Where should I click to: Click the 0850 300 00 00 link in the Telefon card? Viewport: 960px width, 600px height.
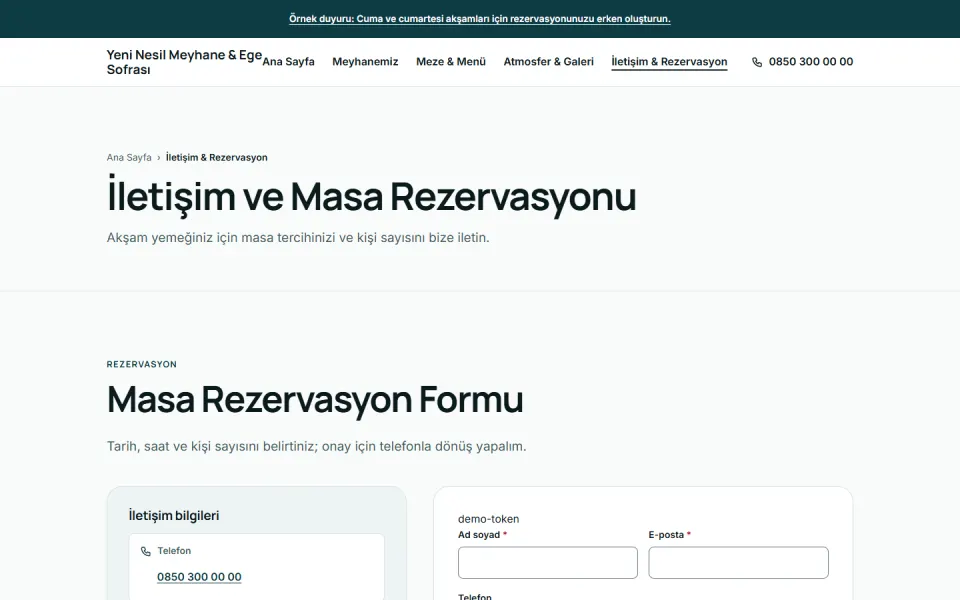click(199, 577)
